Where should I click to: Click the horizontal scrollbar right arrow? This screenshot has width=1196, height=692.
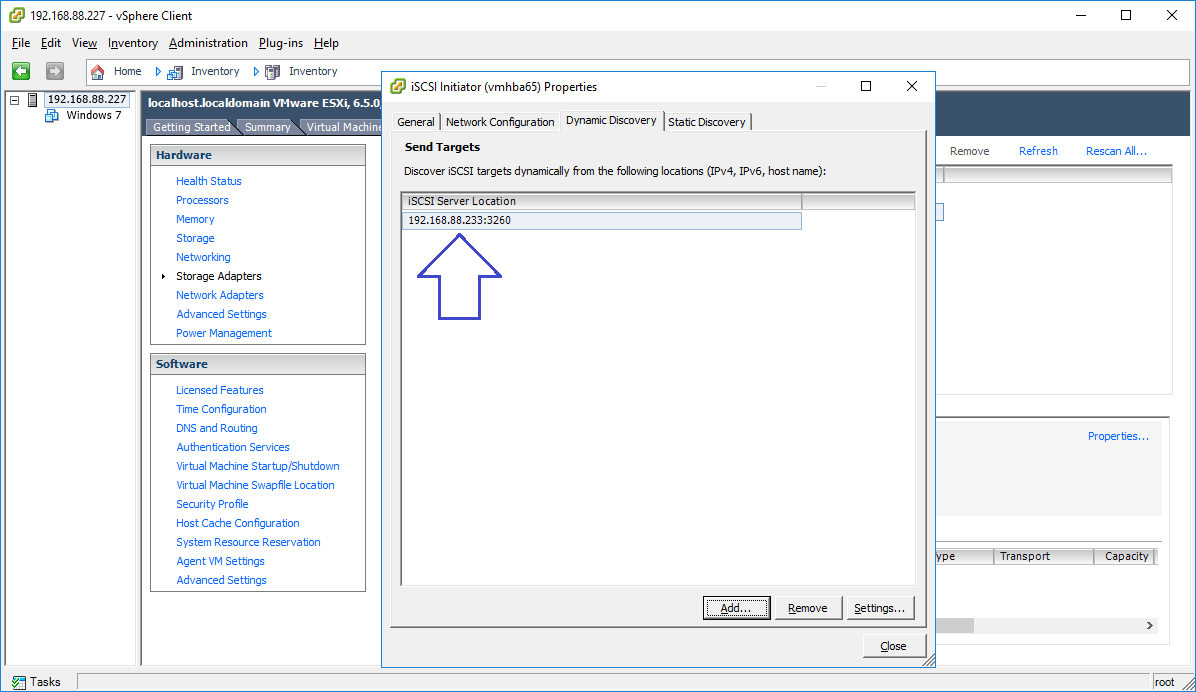point(1149,626)
